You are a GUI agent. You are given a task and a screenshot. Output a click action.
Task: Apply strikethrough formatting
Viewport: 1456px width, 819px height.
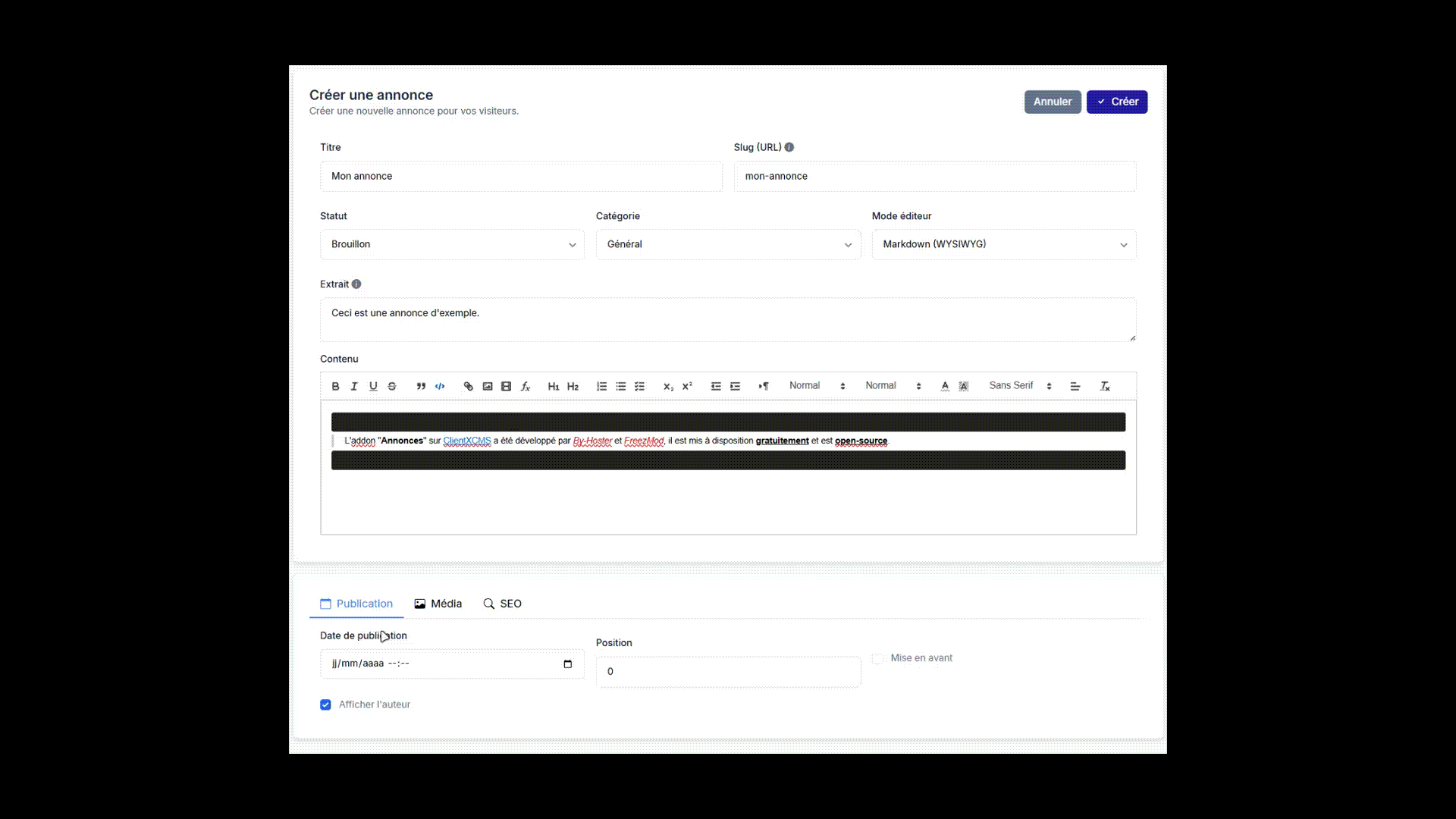point(392,386)
